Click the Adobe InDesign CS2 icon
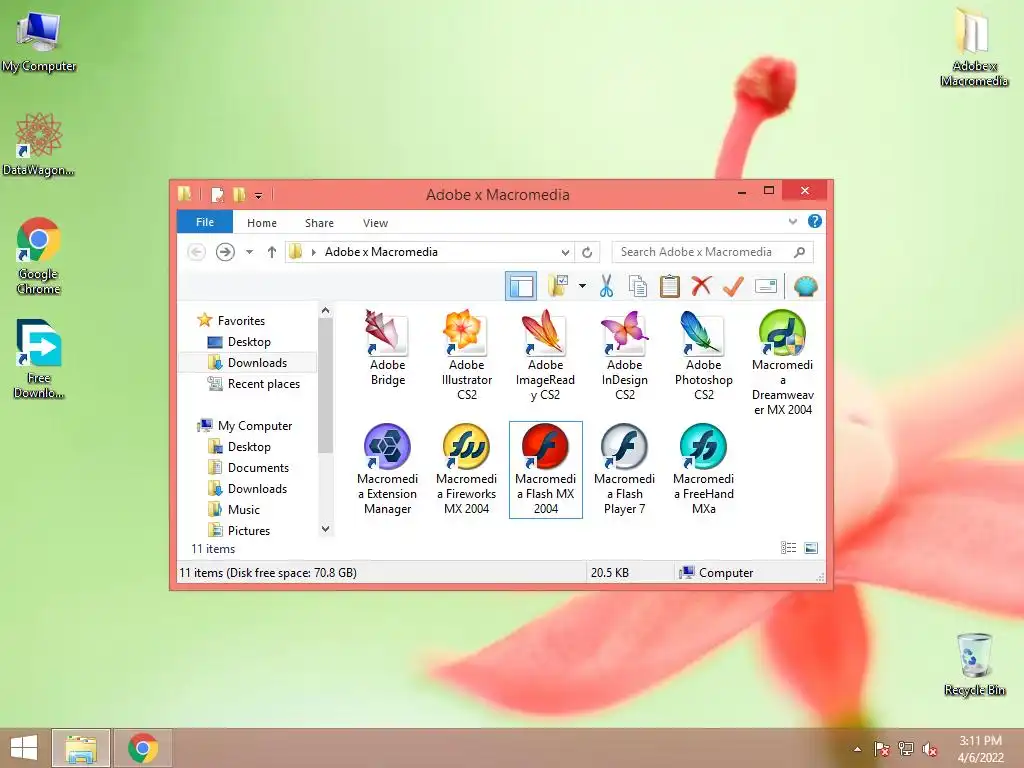 [624, 355]
